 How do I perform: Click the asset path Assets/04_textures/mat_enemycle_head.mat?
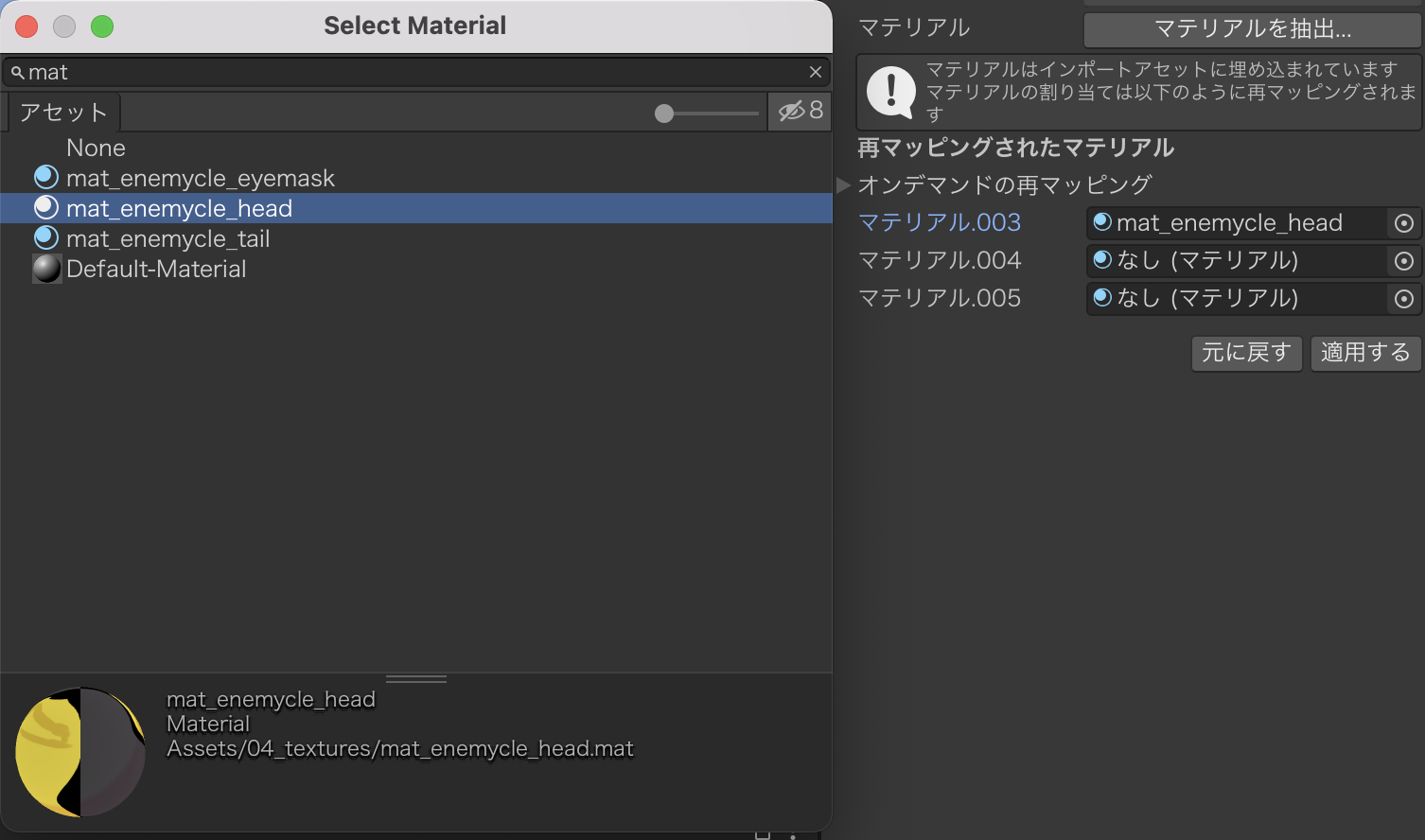400,748
